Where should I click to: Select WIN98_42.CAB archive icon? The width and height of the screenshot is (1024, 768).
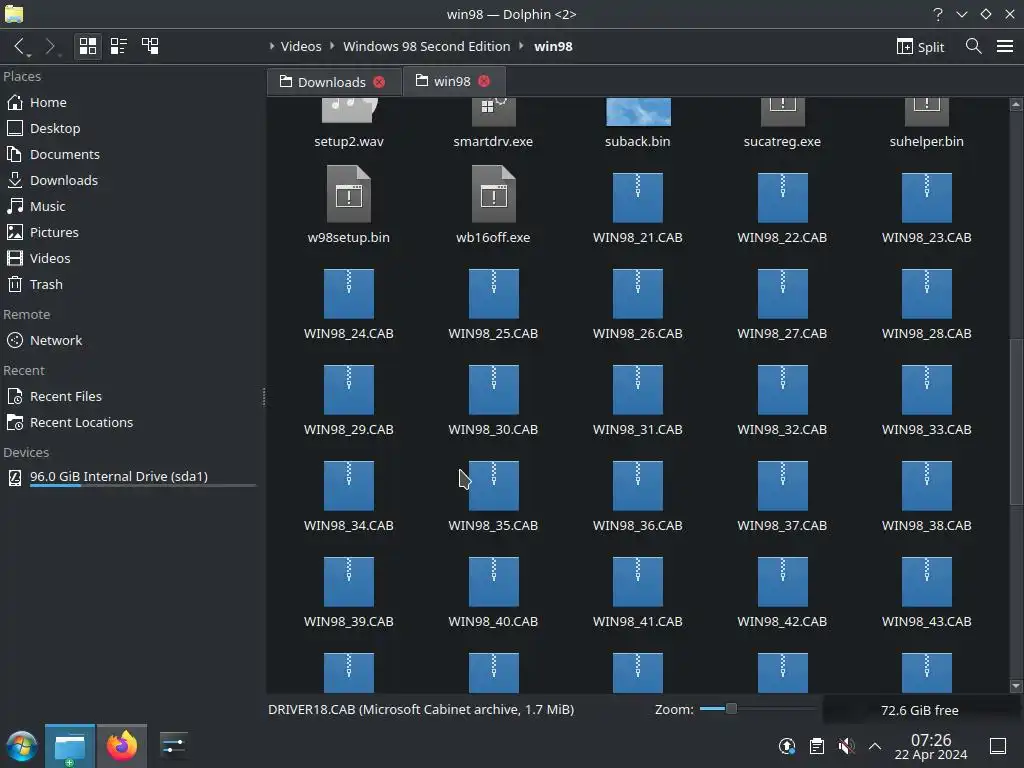point(782,581)
